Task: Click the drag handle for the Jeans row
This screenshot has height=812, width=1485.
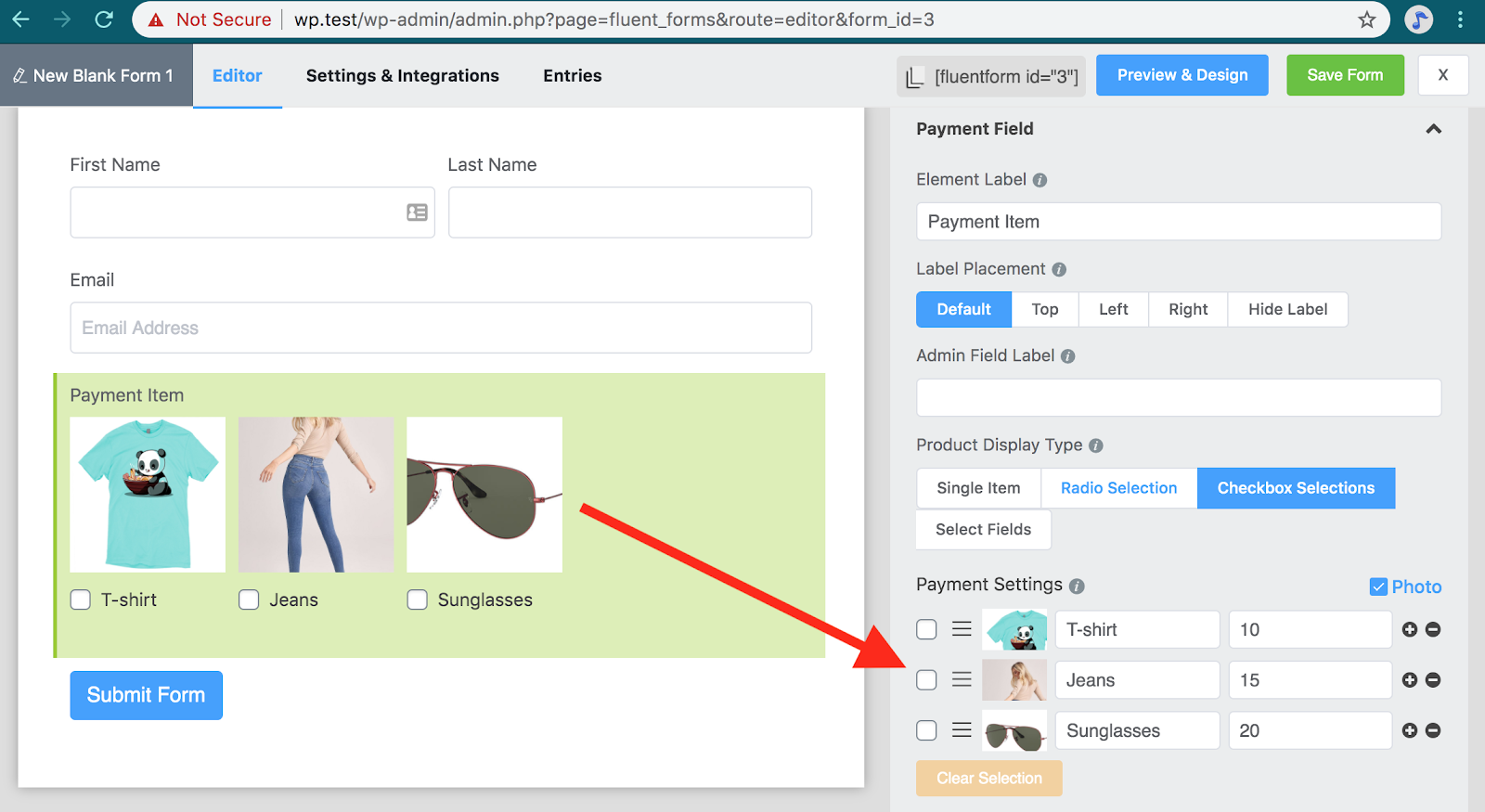Action: 962,680
